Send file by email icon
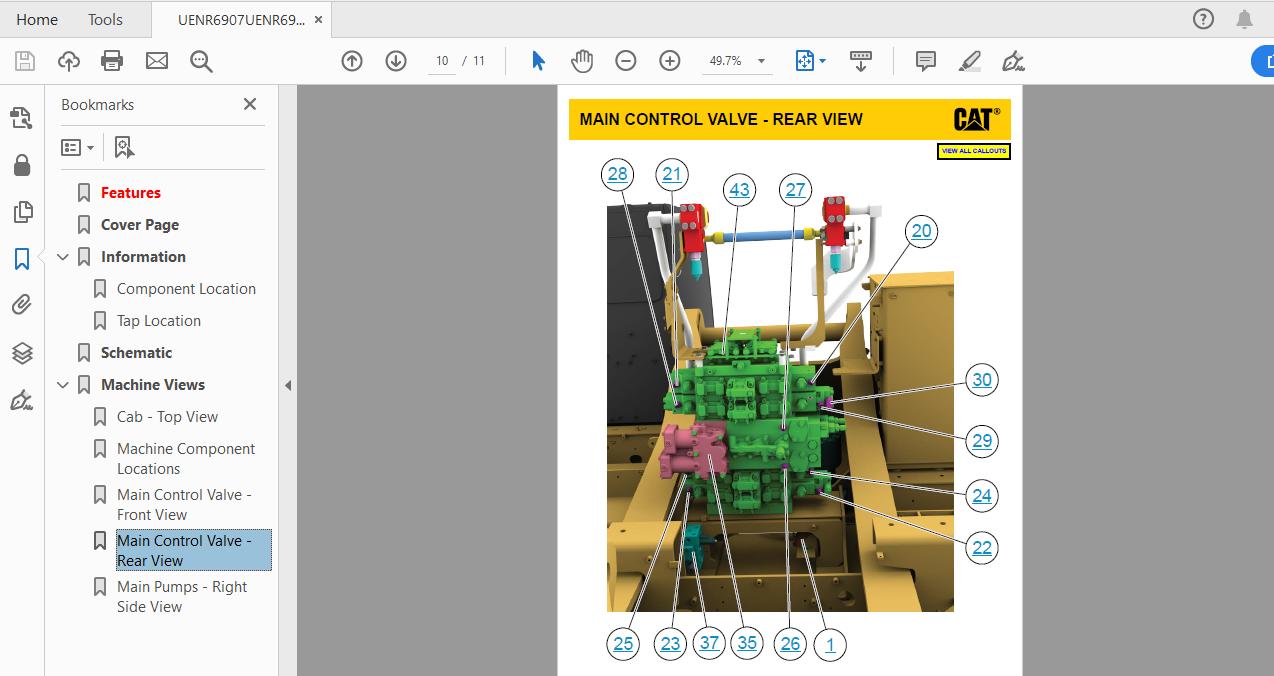The height and width of the screenshot is (676, 1274). (157, 61)
